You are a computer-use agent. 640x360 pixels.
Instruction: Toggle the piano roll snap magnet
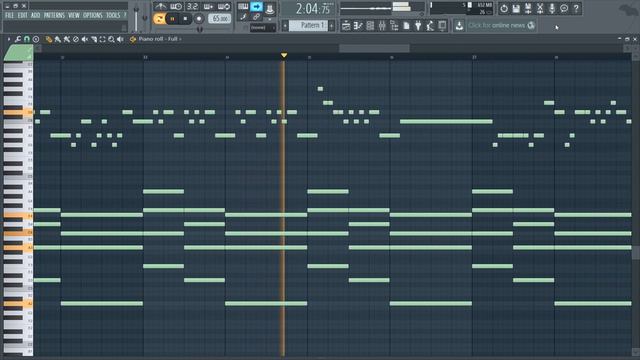point(27,39)
